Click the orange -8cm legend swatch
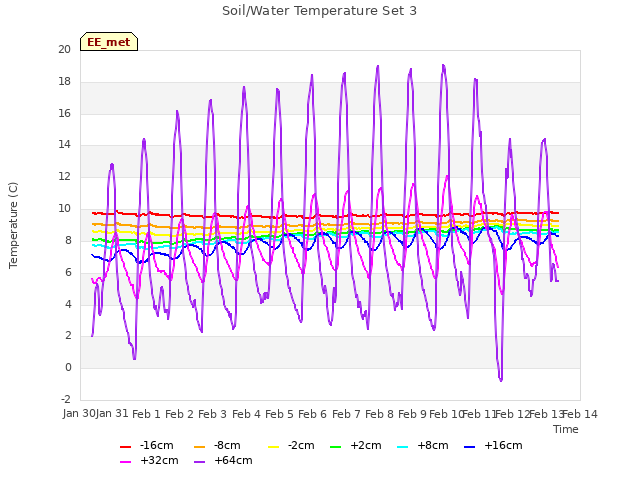640x480 pixels. click(199, 447)
